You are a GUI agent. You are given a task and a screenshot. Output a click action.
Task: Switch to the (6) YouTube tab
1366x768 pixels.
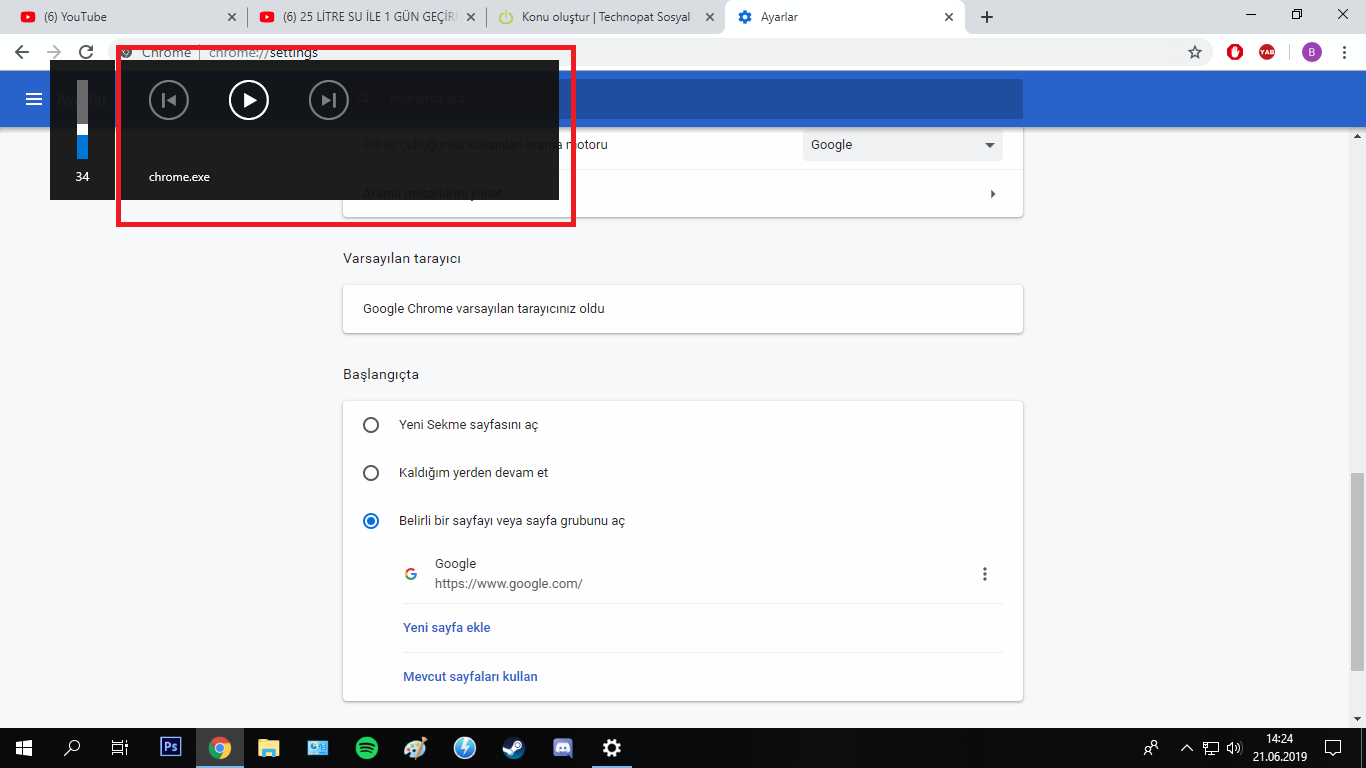point(128,17)
